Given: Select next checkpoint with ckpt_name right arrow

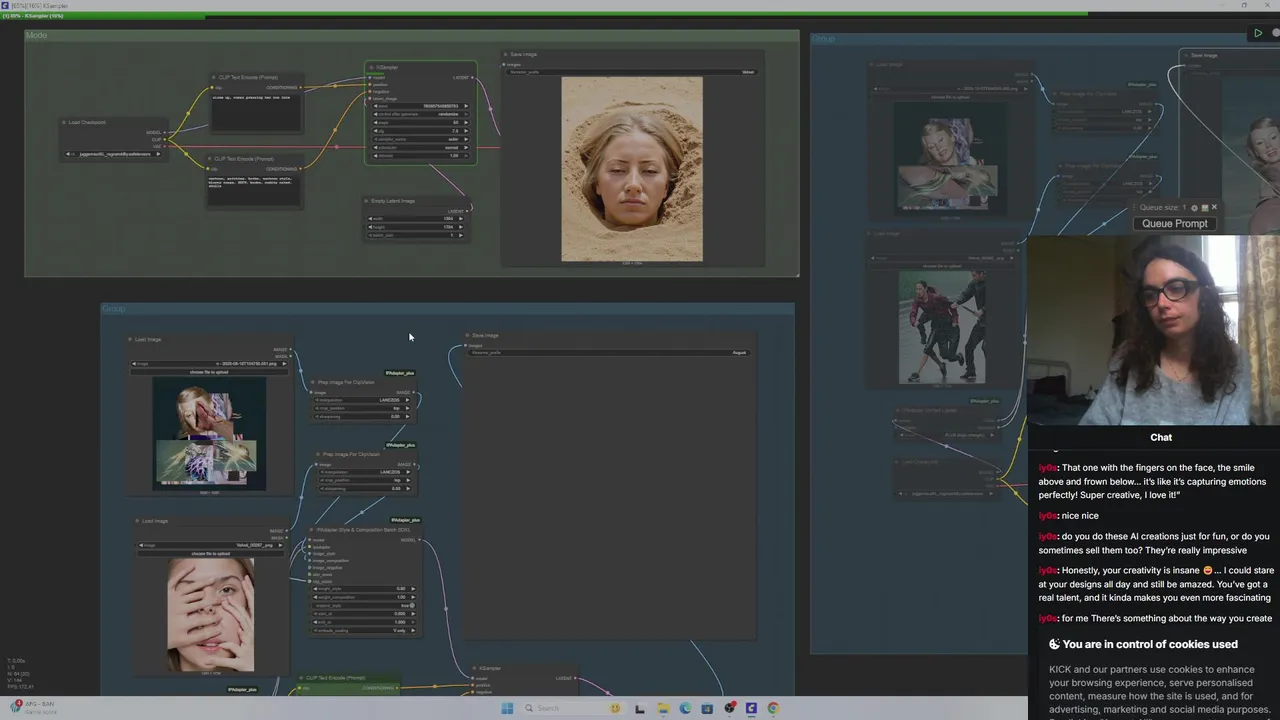Looking at the screenshot, I should click(157, 154).
